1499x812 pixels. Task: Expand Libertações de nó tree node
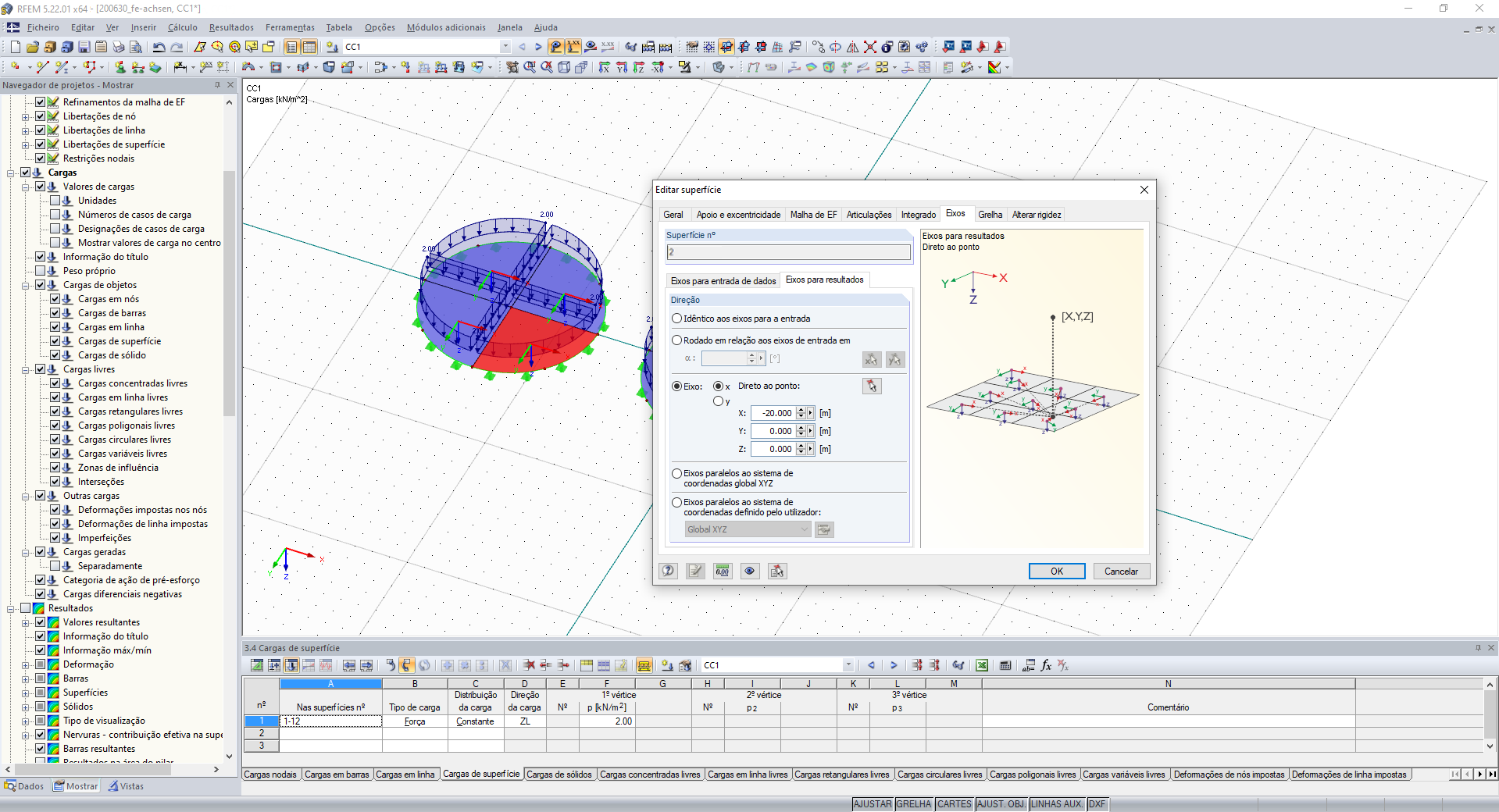point(26,116)
